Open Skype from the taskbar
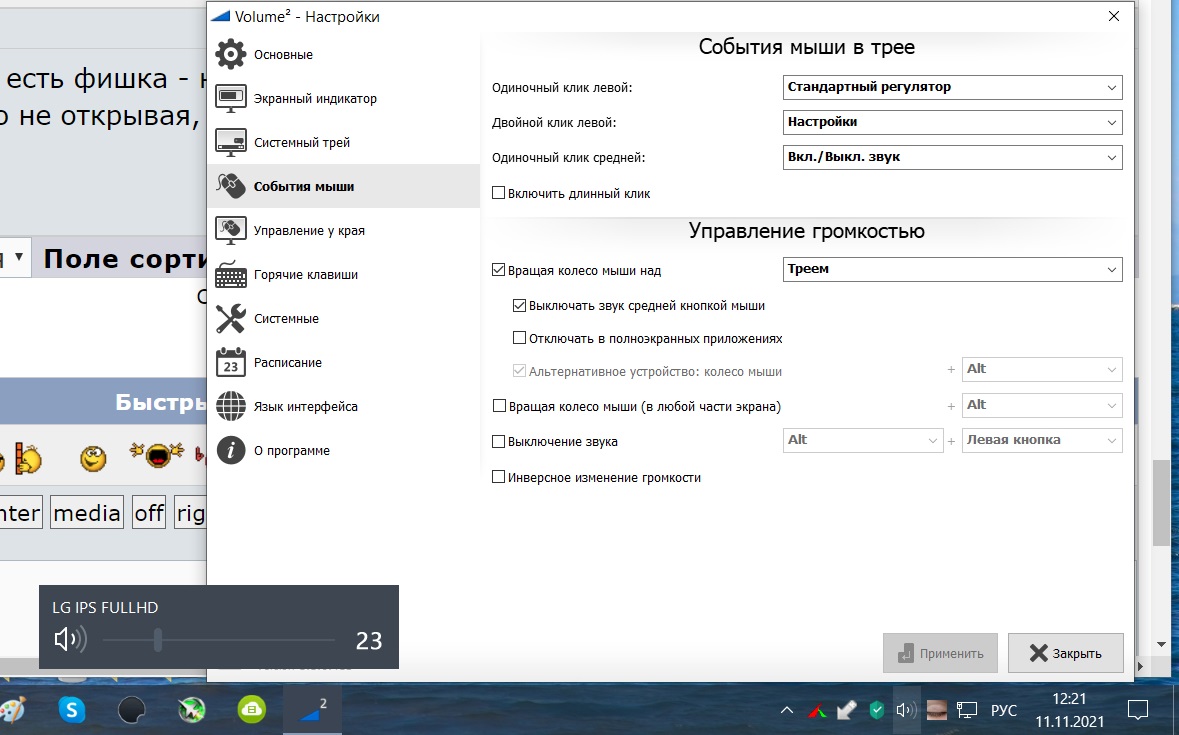The width and height of the screenshot is (1179, 735). pos(72,709)
